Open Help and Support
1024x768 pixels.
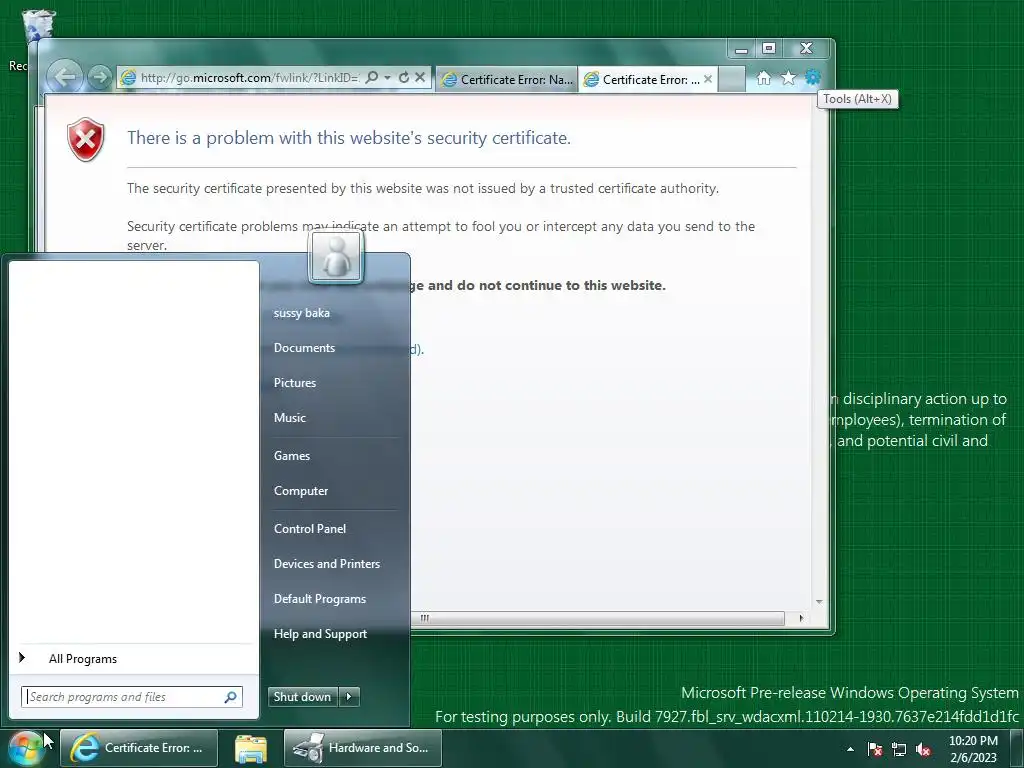tap(320, 634)
